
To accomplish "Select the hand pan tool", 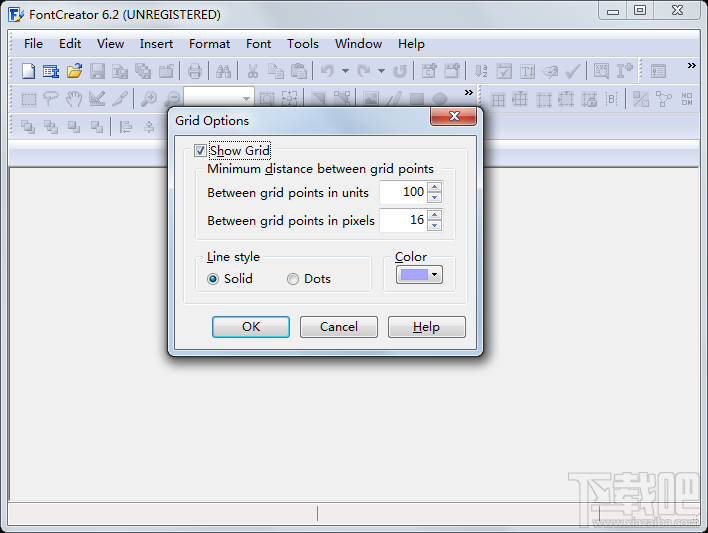I will (x=74, y=99).
